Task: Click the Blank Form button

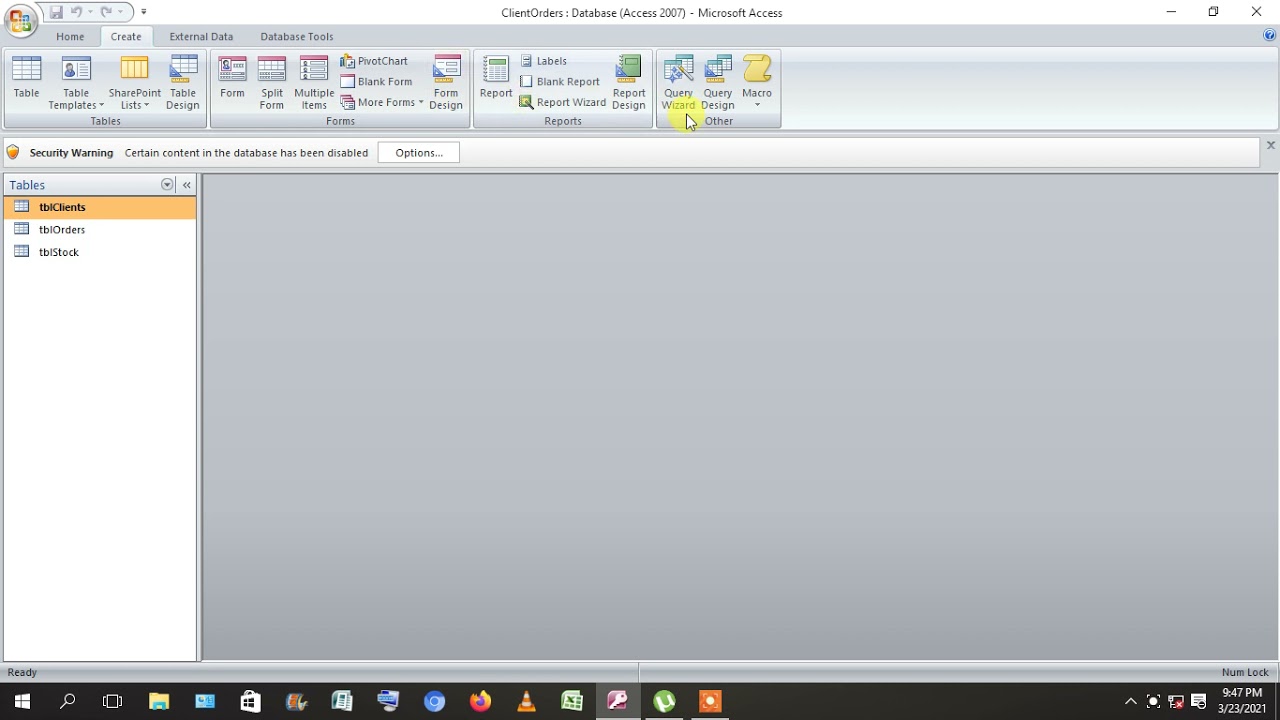Action: click(376, 82)
